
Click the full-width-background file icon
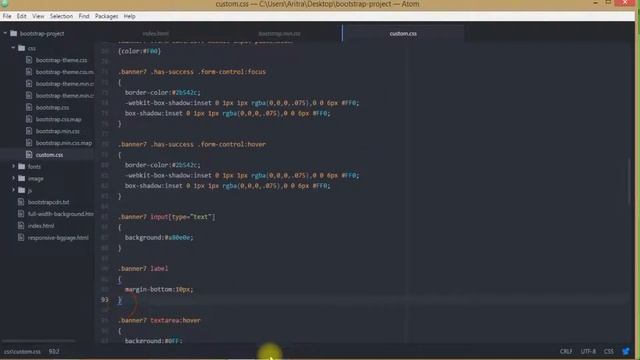click(21, 214)
